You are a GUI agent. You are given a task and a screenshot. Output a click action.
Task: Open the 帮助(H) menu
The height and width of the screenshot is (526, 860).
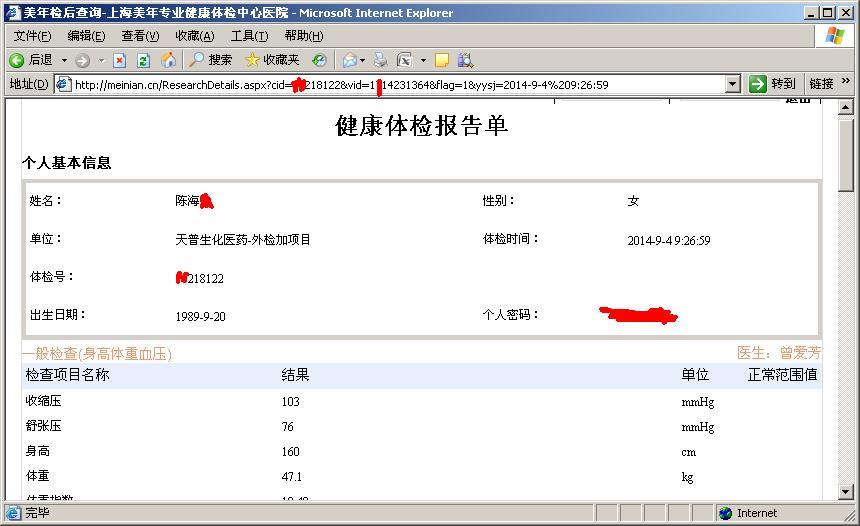304,36
